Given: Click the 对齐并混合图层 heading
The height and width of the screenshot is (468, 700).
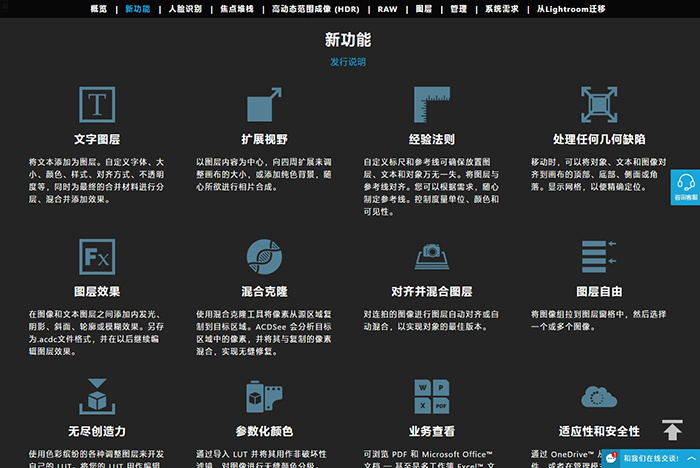Looking at the screenshot, I should click(432, 292).
